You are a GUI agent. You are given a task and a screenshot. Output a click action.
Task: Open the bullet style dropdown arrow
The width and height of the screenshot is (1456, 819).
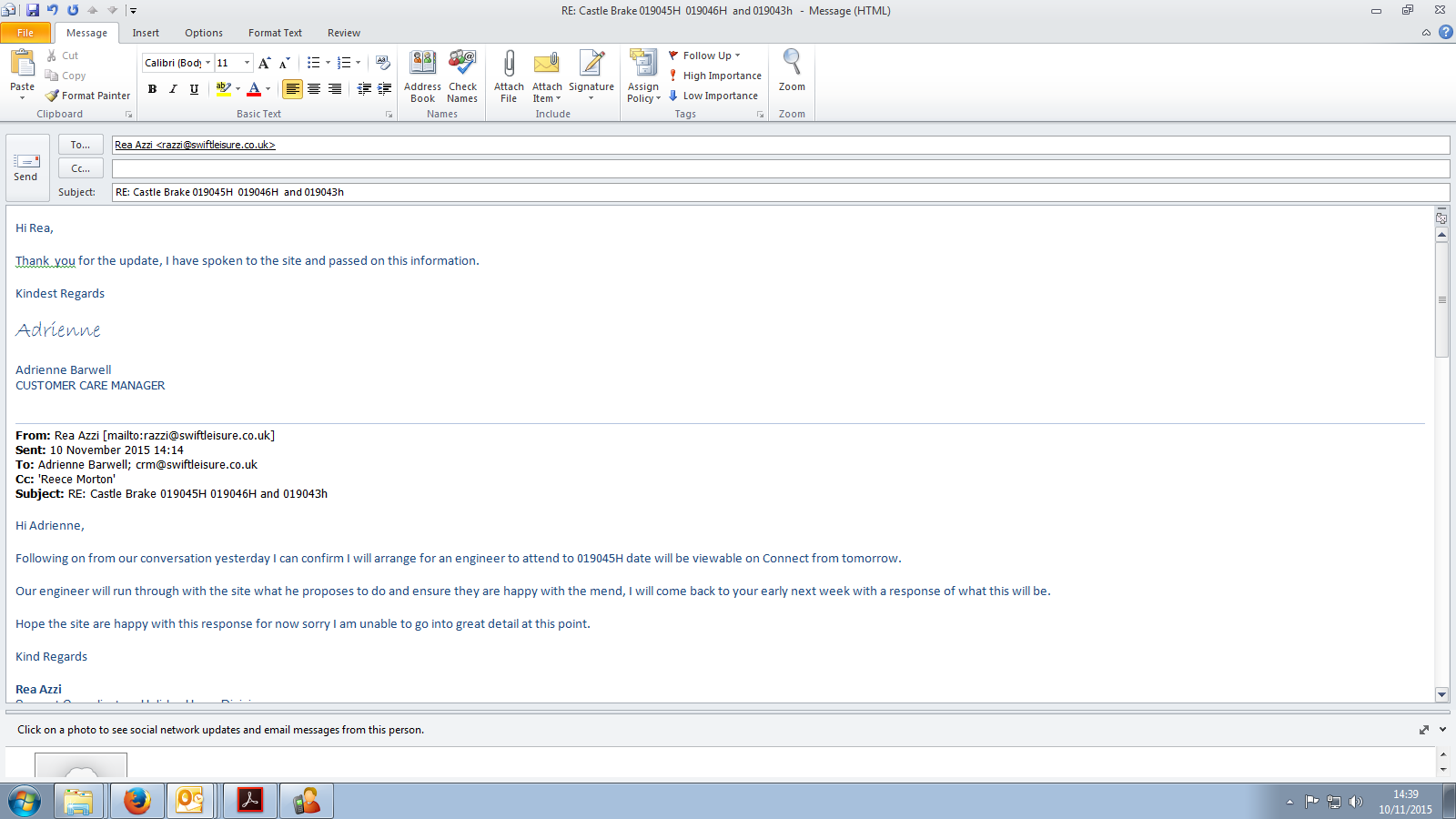(328, 63)
